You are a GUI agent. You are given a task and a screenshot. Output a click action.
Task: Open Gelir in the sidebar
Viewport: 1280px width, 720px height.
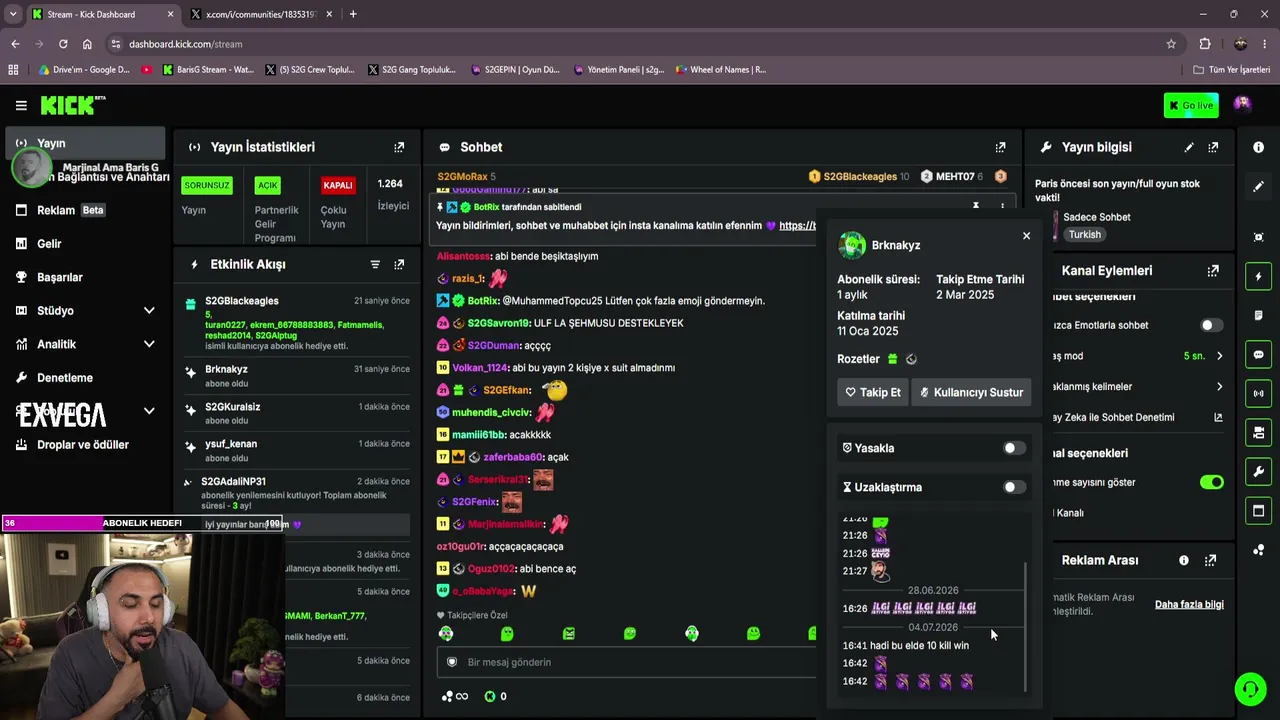coord(84,244)
